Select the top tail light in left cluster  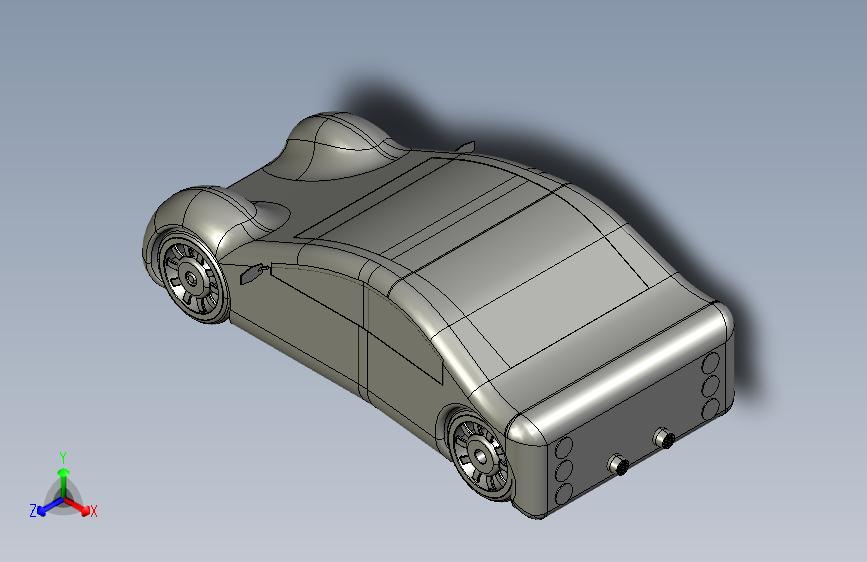tap(564, 449)
